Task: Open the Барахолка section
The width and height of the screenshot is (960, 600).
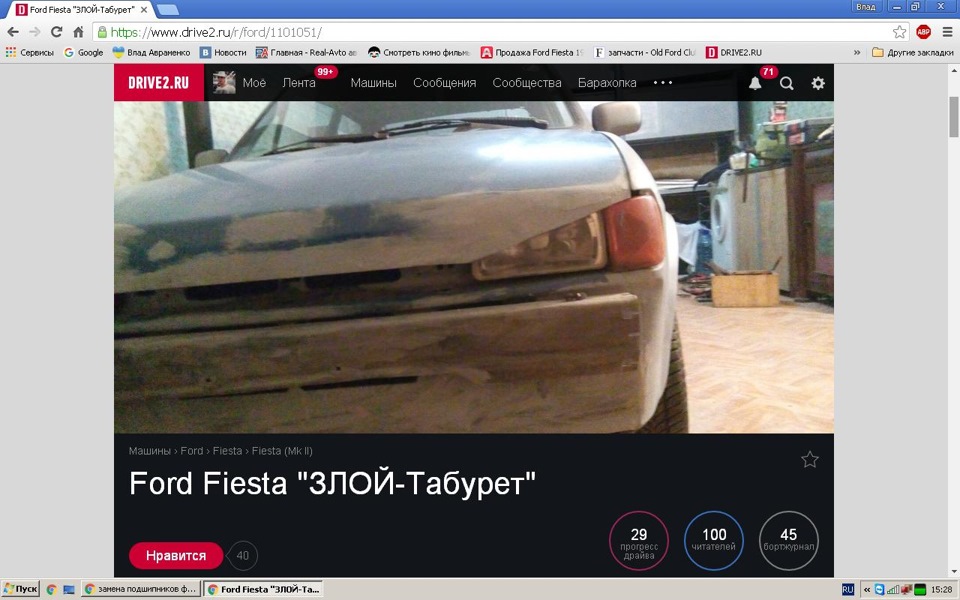Action: [x=607, y=83]
